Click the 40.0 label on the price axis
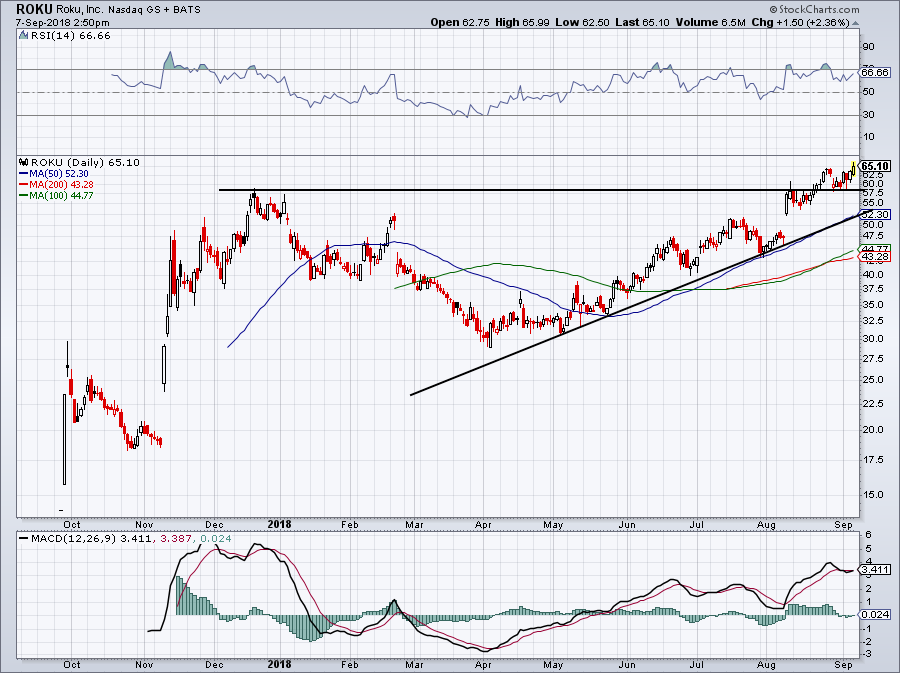Image resolution: width=900 pixels, height=673 pixels. click(872, 275)
